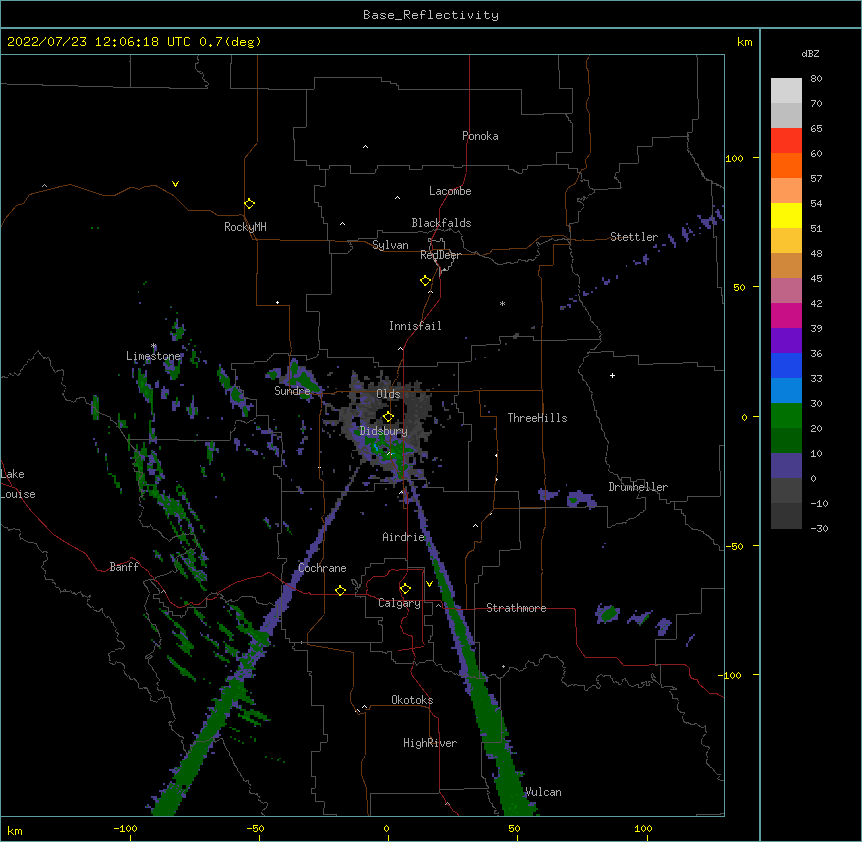The height and width of the screenshot is (842, 862).
Task: Click the 2022/07/23 12:06:18 UTC timestamp
Action: point(99,42)
